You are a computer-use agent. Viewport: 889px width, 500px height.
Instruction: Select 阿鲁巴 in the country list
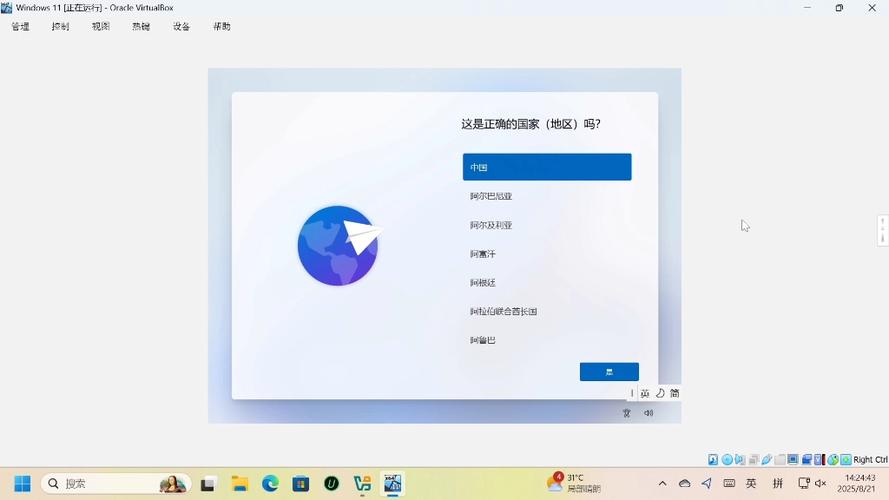(547, 340)
